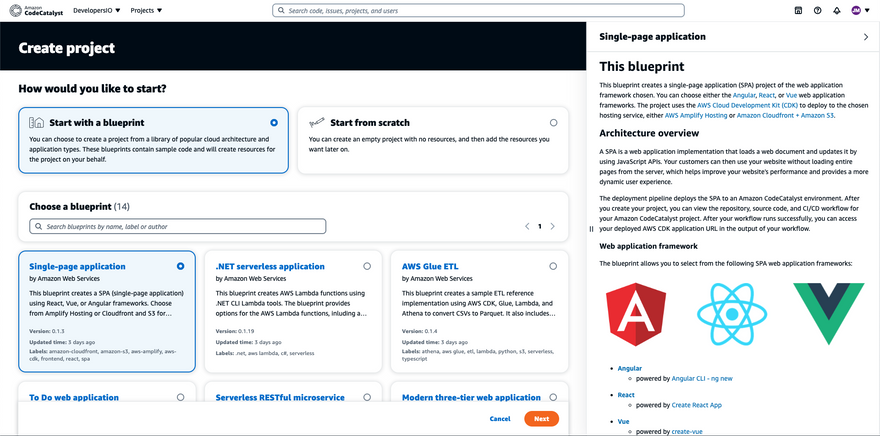Image resolution: width=880 pixels, height=436 pixels.
Task: Click the Architecture overview heading
Action: (649, 133)
